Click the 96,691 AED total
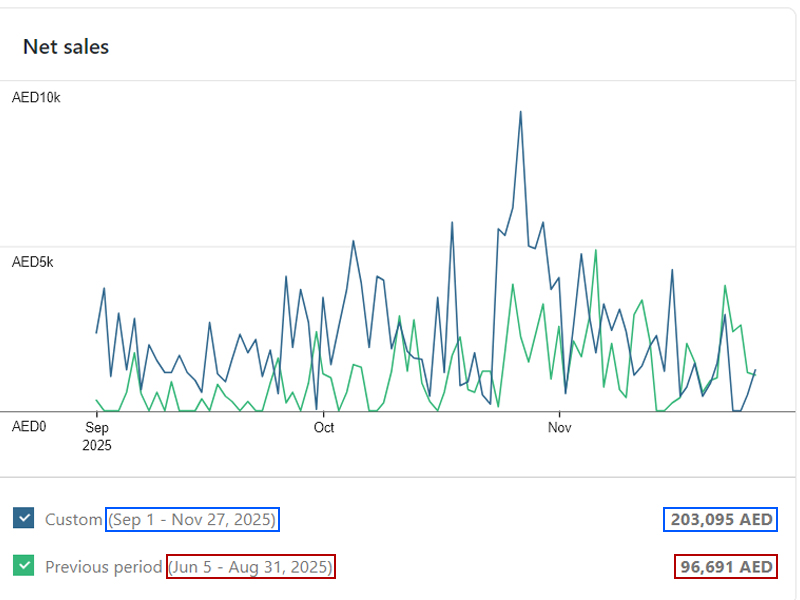The height and width of the screenshot is (600, 800). coord(726,567)
